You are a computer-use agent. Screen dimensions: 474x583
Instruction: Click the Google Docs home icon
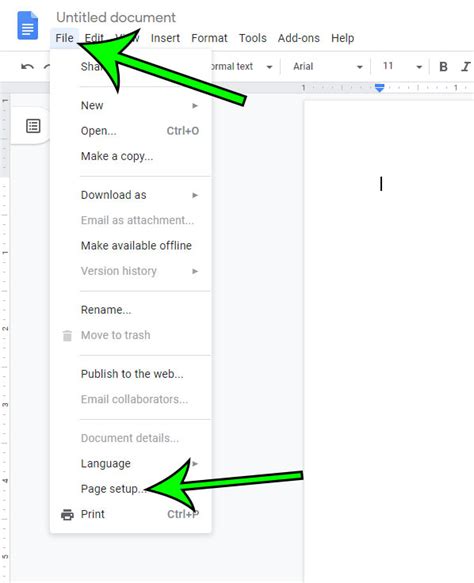pos(28,25)
